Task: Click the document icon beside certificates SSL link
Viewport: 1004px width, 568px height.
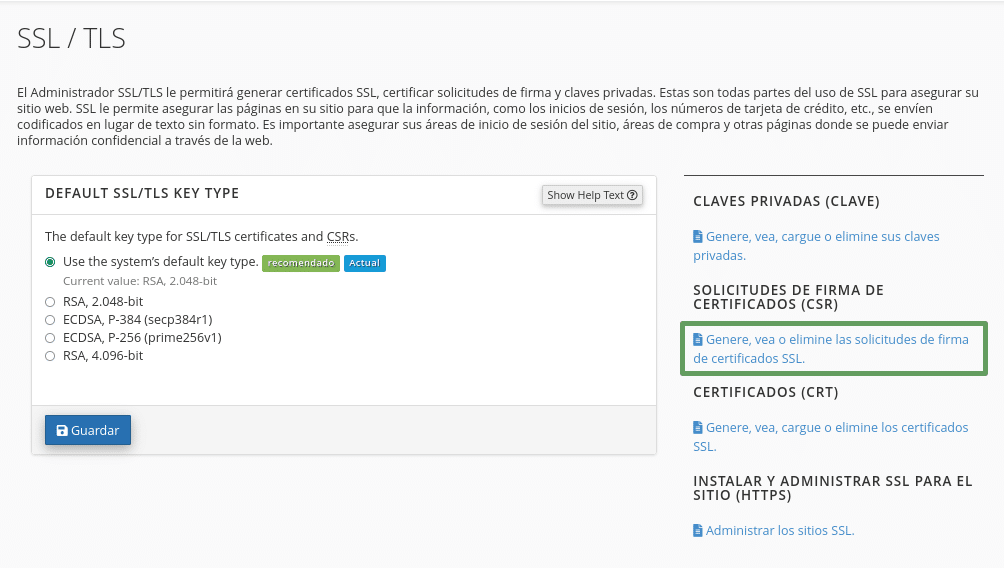Action: point(698,428)
